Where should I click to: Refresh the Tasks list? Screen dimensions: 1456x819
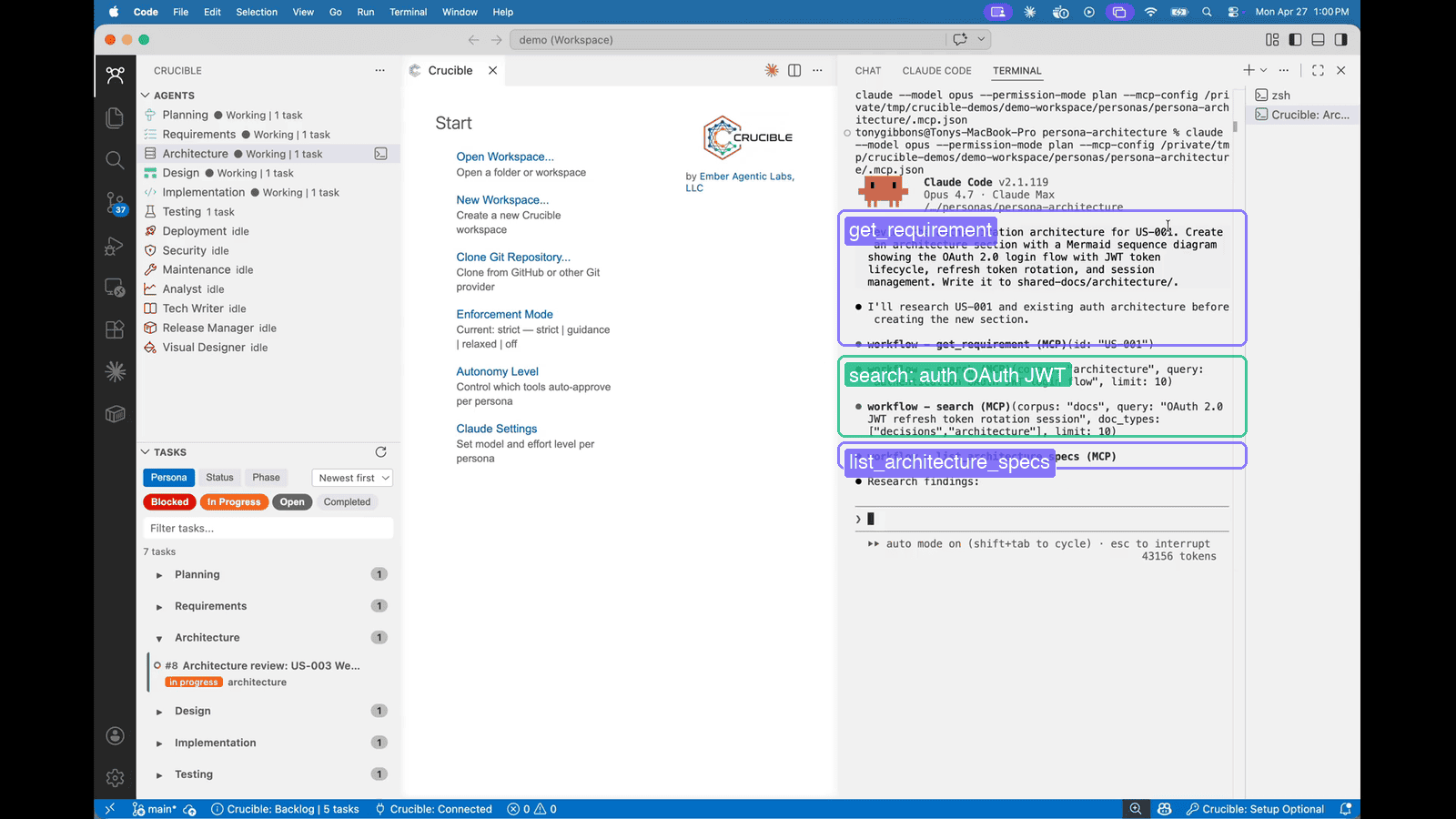coord(381,452)
